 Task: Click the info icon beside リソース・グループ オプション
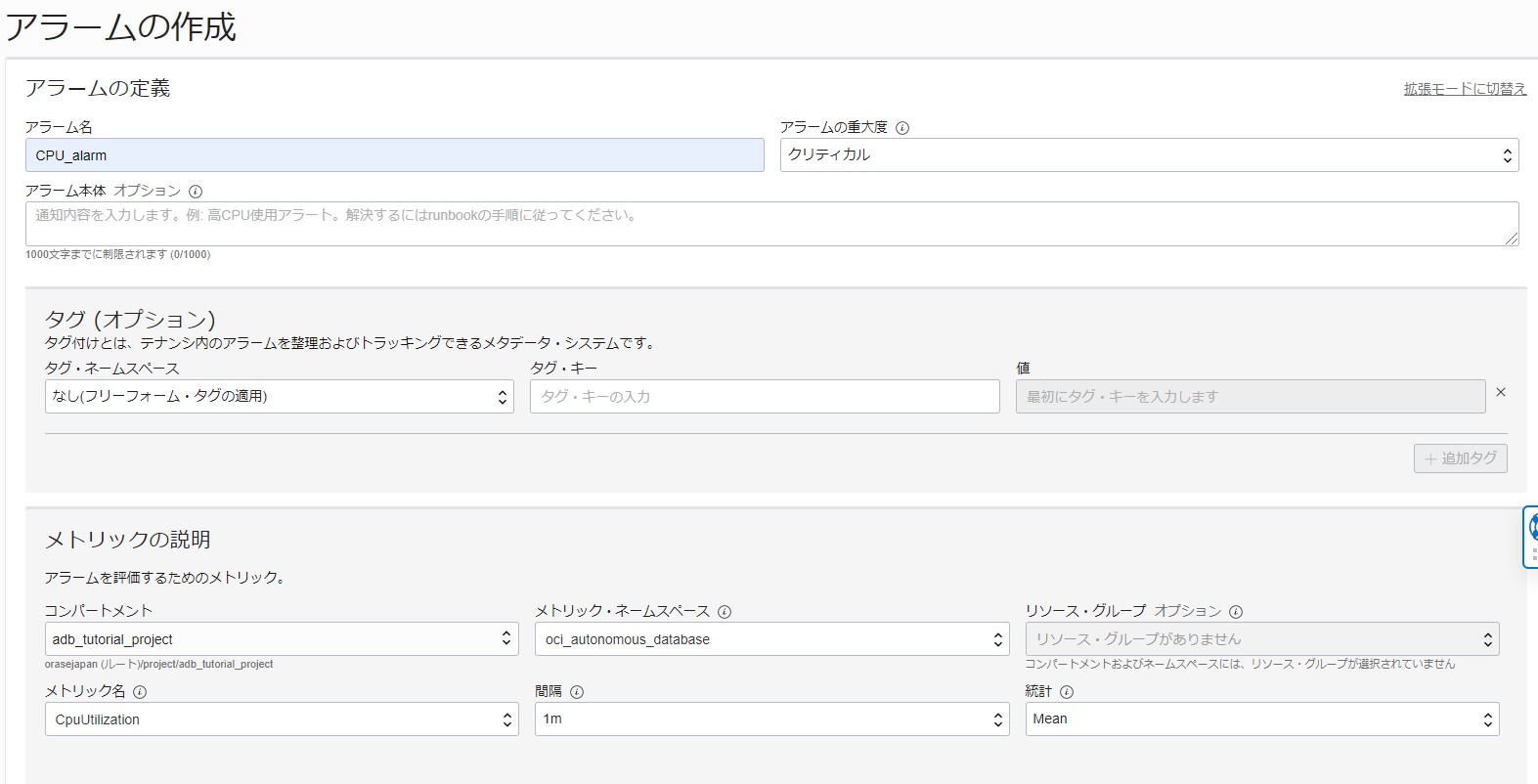(1236, 612)
